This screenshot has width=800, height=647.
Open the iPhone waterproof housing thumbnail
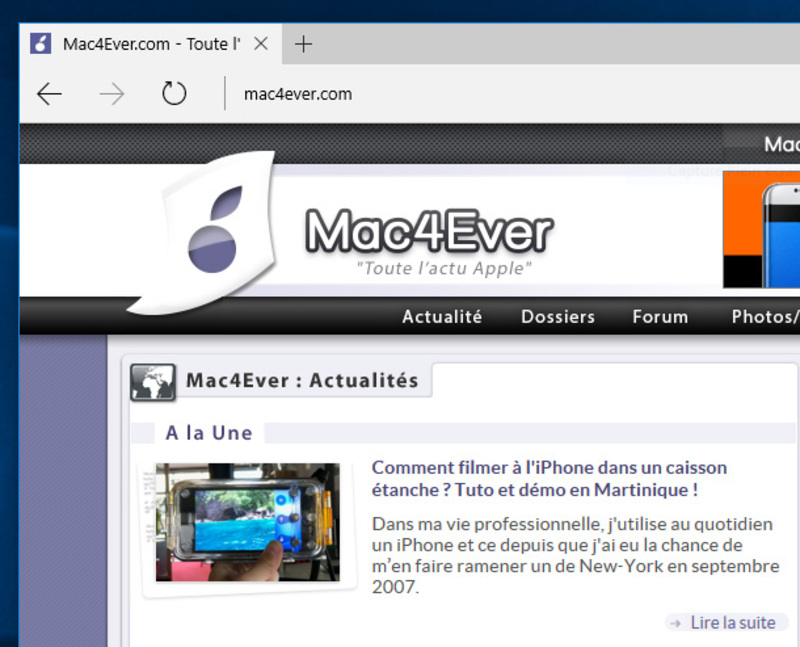point(248,522)
